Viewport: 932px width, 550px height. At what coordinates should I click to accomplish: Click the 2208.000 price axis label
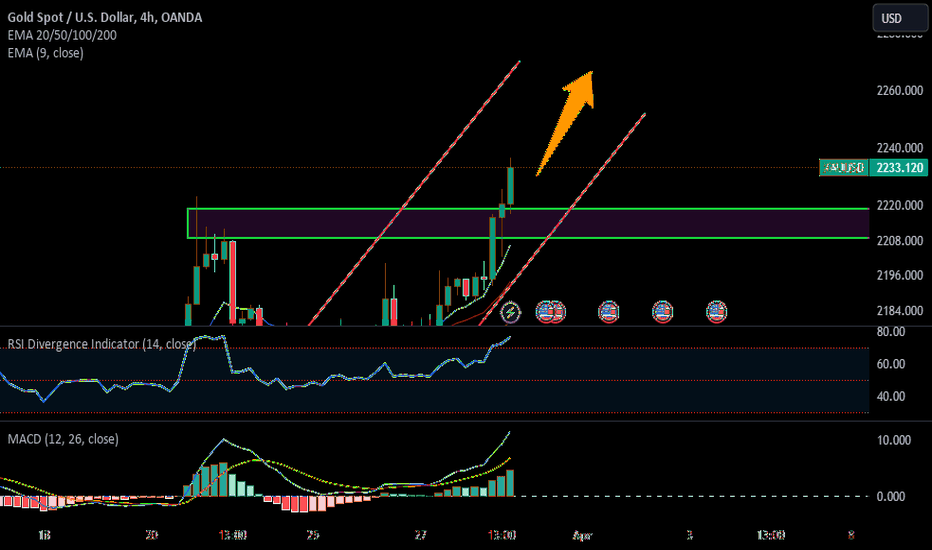click(899, 240)
